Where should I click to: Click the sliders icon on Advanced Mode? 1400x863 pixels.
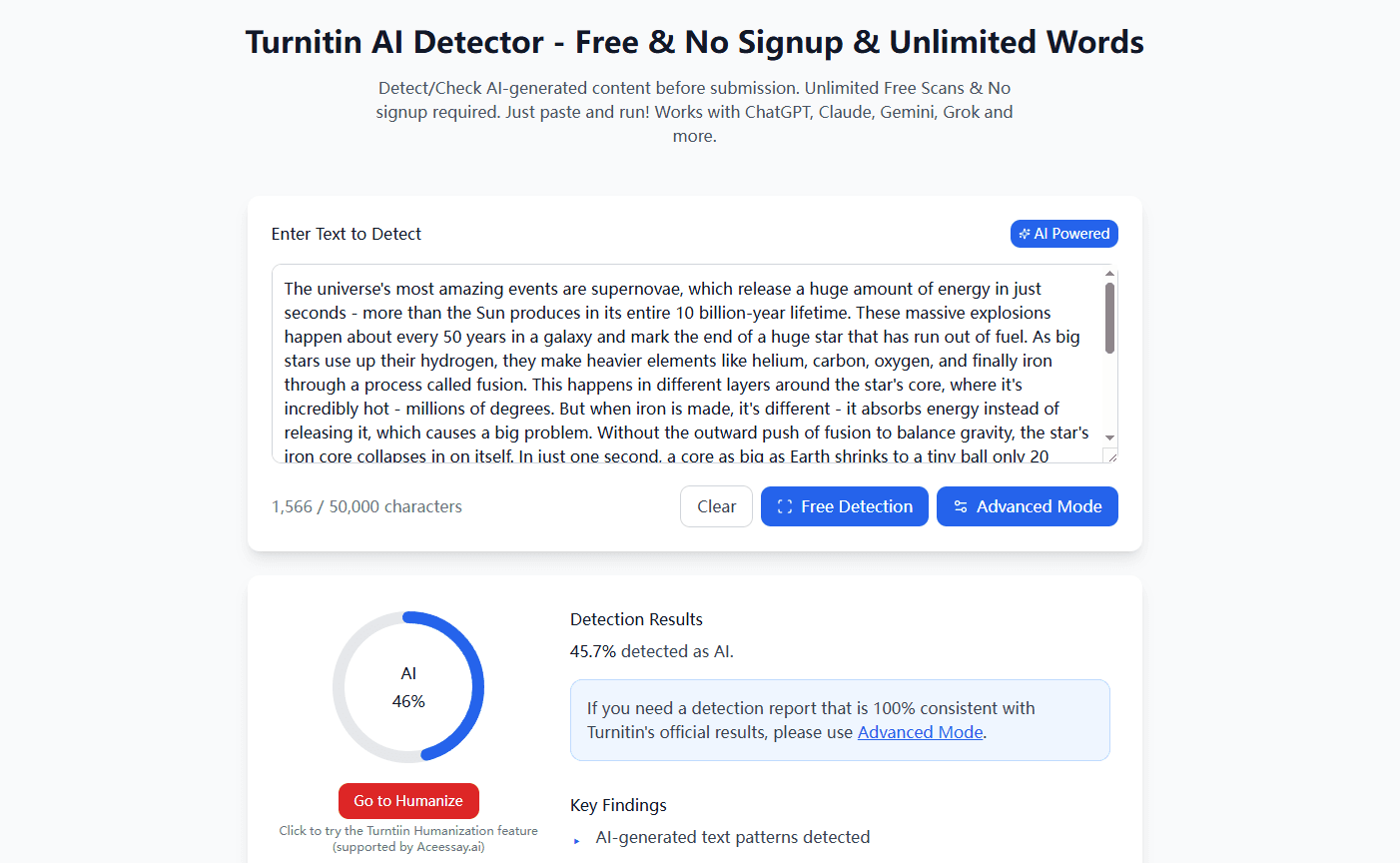(961, 506)
